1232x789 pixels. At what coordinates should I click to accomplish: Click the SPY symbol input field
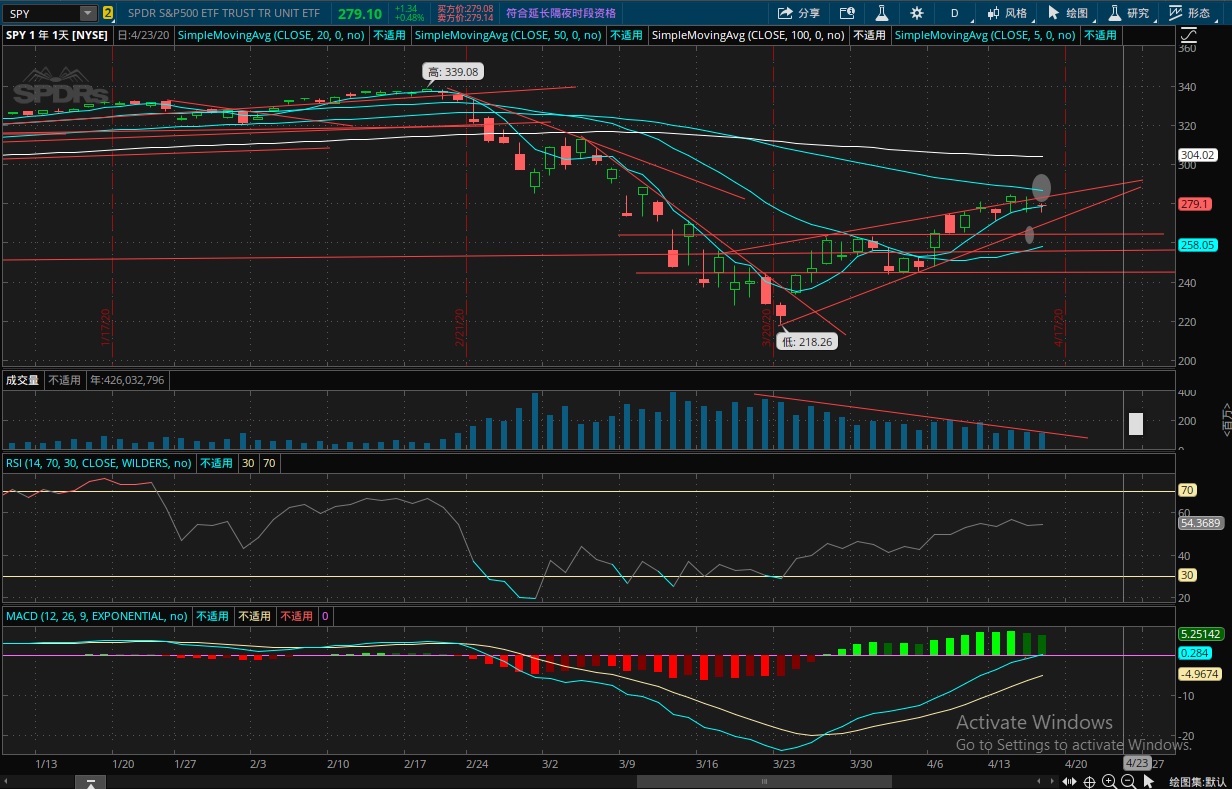(x=41, y=13)
